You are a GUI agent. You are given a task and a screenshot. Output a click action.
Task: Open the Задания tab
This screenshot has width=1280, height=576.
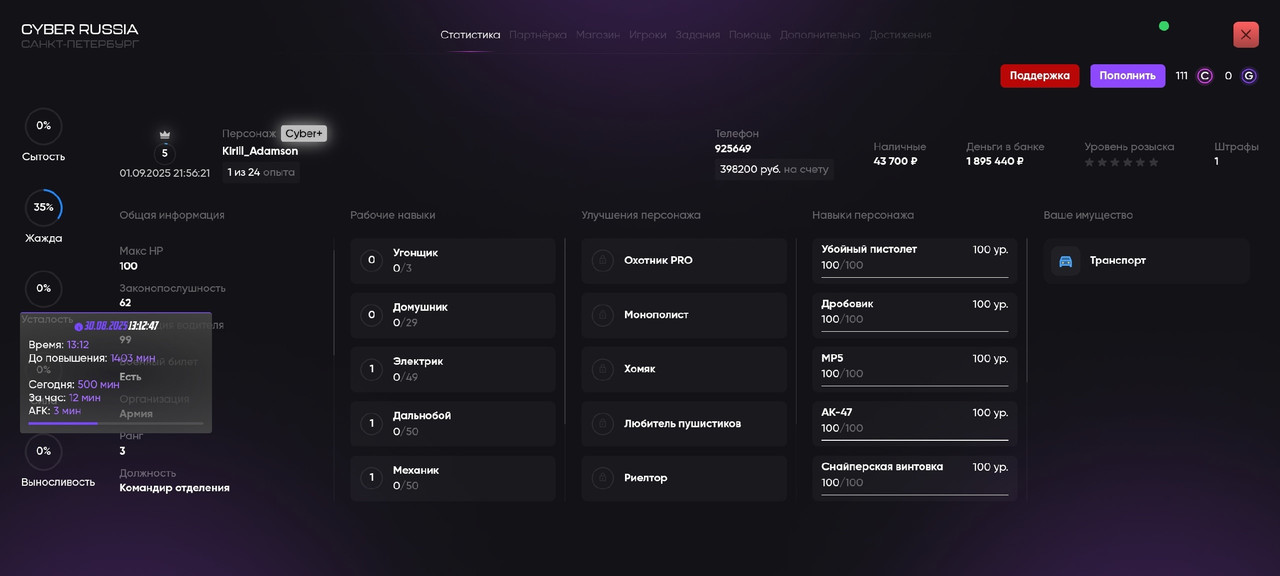point(697,35)
